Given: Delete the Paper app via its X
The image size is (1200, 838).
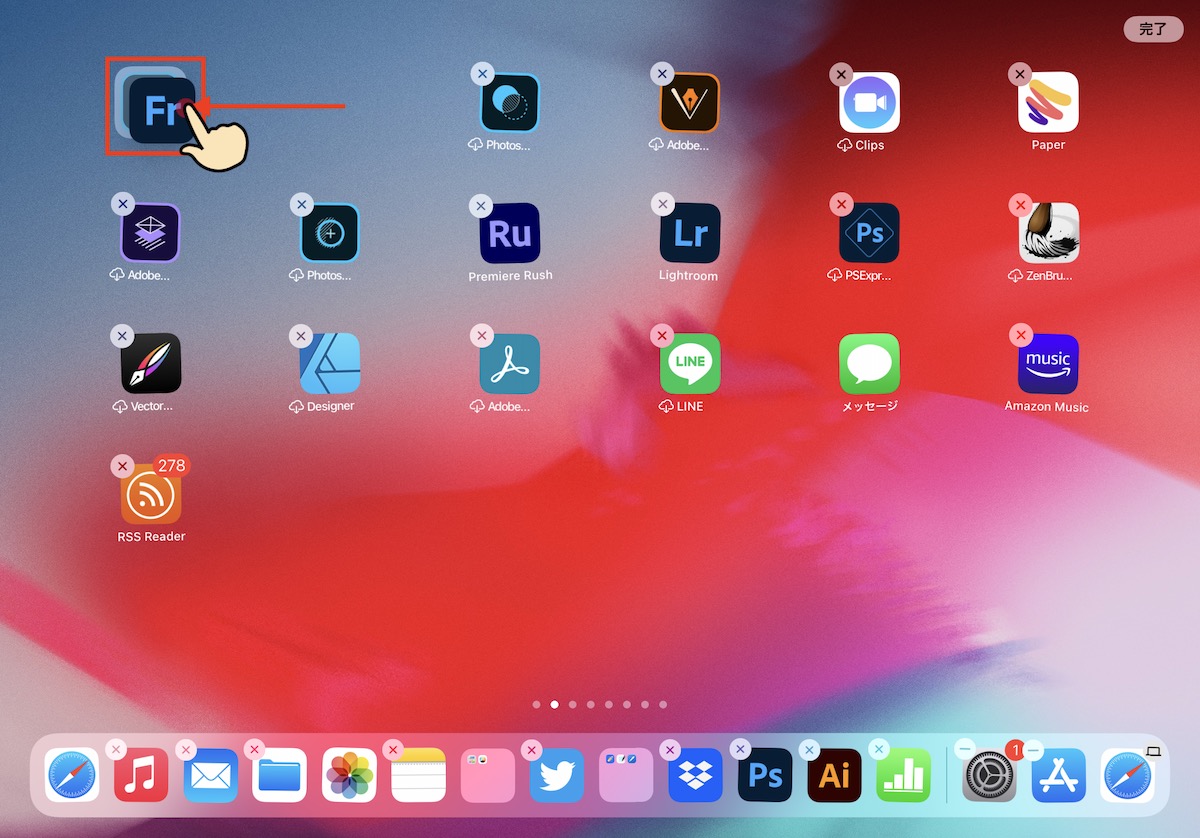Looking at the screenshot, I should (x=1020, y=73).
